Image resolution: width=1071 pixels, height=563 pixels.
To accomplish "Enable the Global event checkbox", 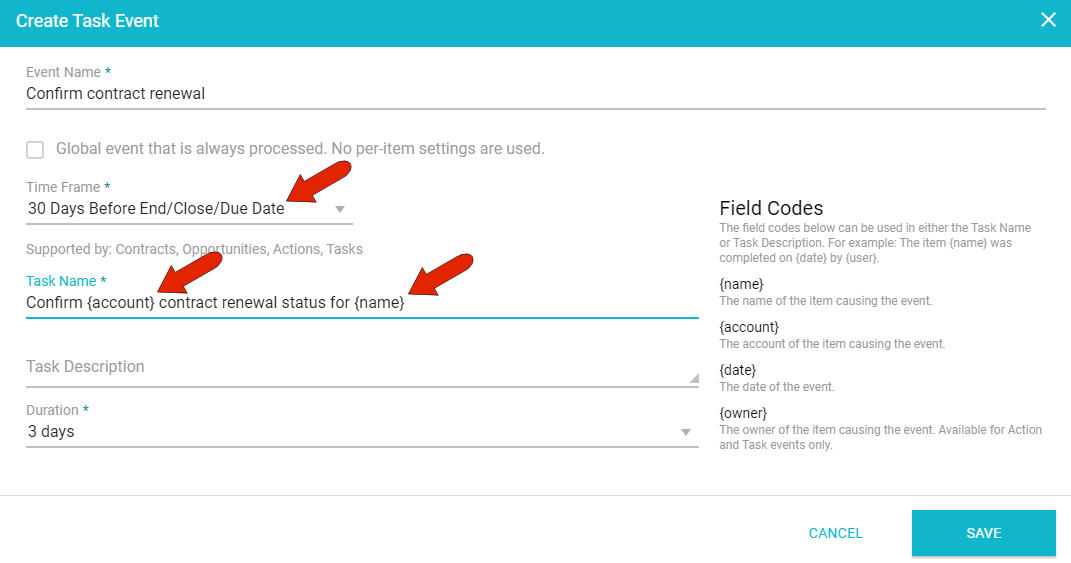I will click(36, 150).
